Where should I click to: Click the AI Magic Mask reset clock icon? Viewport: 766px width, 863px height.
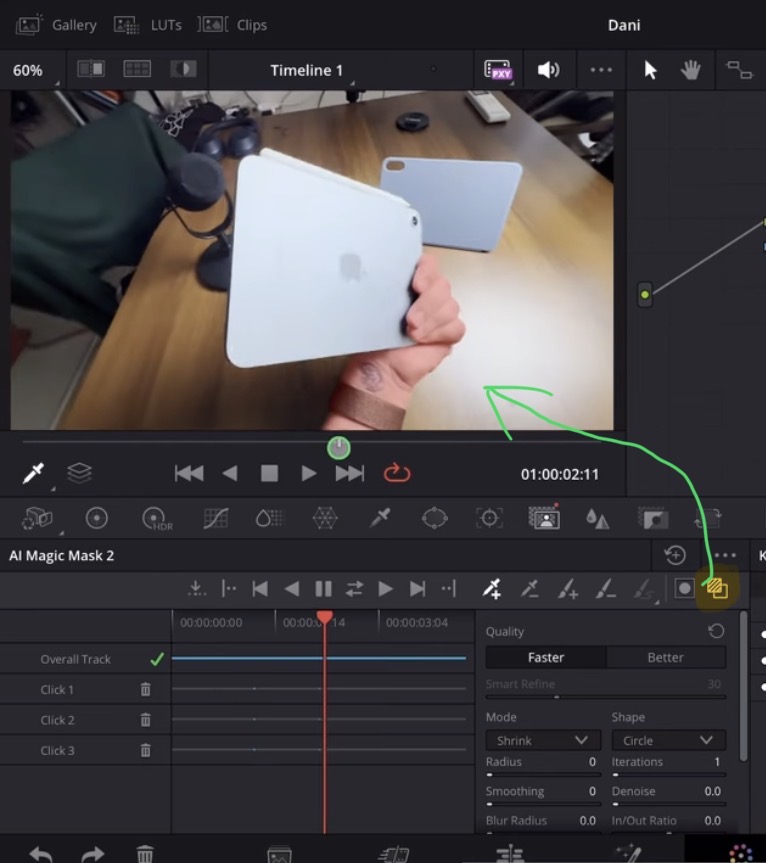click(675, 555)
